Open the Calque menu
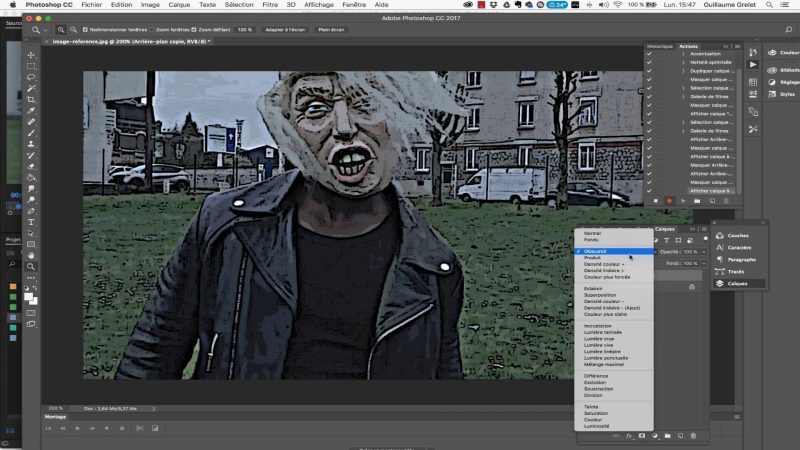Image resolution: width=800 pixels, height=450 pixels. click(x=179, y=5)
